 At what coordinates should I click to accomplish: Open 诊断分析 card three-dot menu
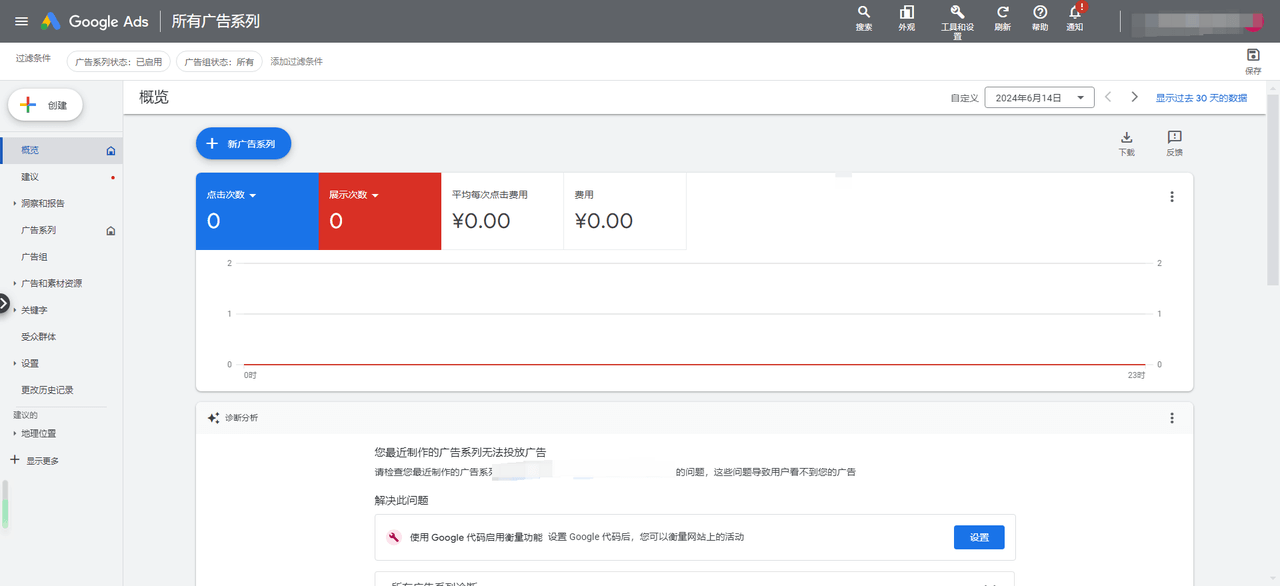pyautogui.click(x=1172, y=418)
